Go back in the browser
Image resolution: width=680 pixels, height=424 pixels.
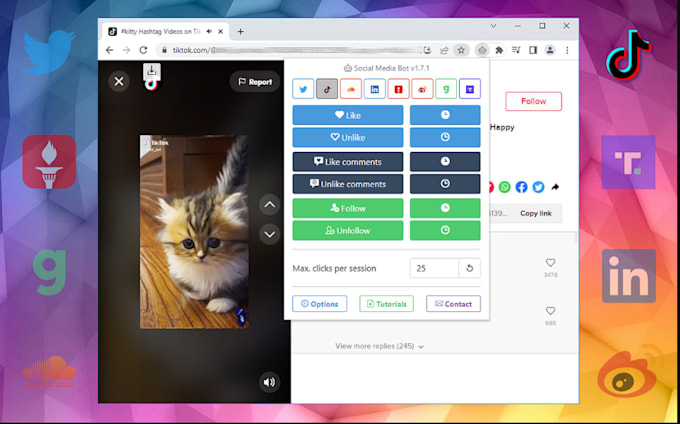(109, 50)
